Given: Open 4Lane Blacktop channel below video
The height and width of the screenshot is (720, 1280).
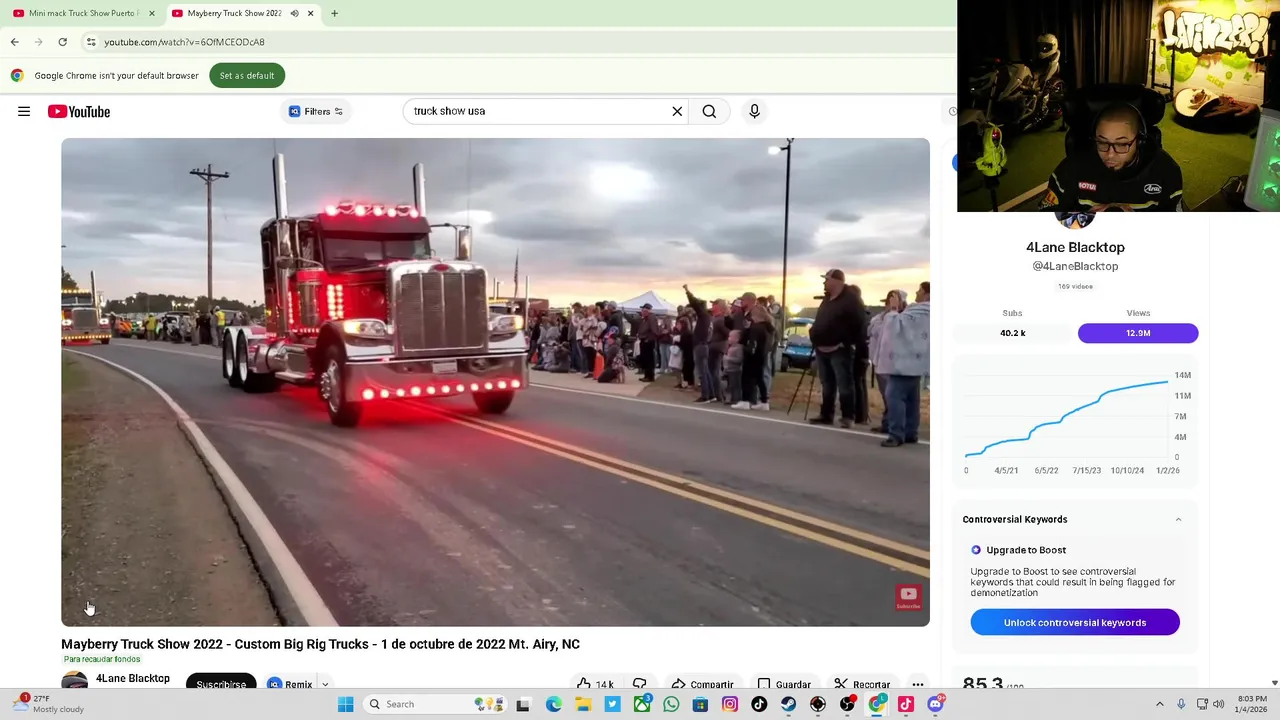Looking at the screenshot, I should [x=132, y=678].
